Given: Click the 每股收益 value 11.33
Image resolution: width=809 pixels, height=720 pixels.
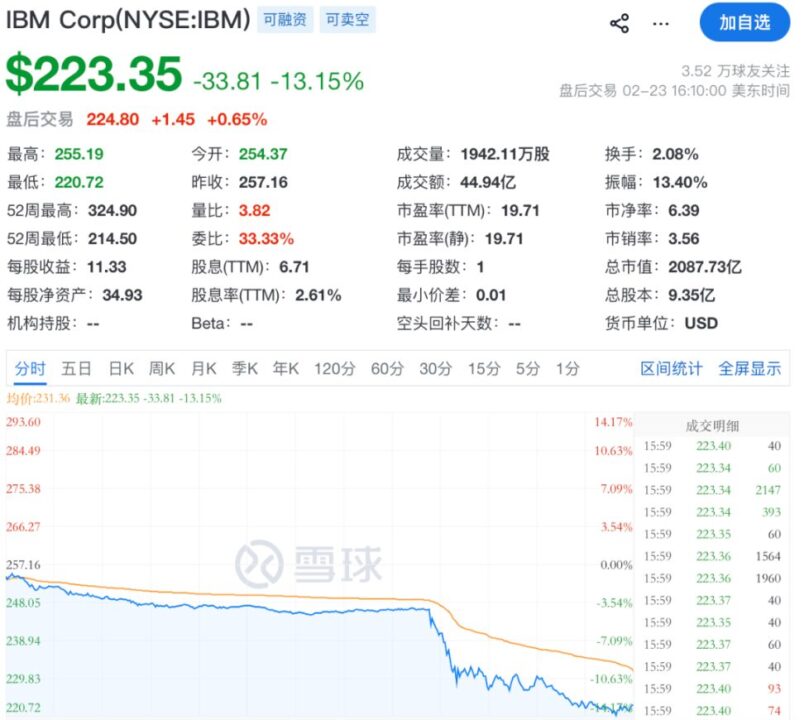Looking at the screenshot, I should tap(107, 267).
